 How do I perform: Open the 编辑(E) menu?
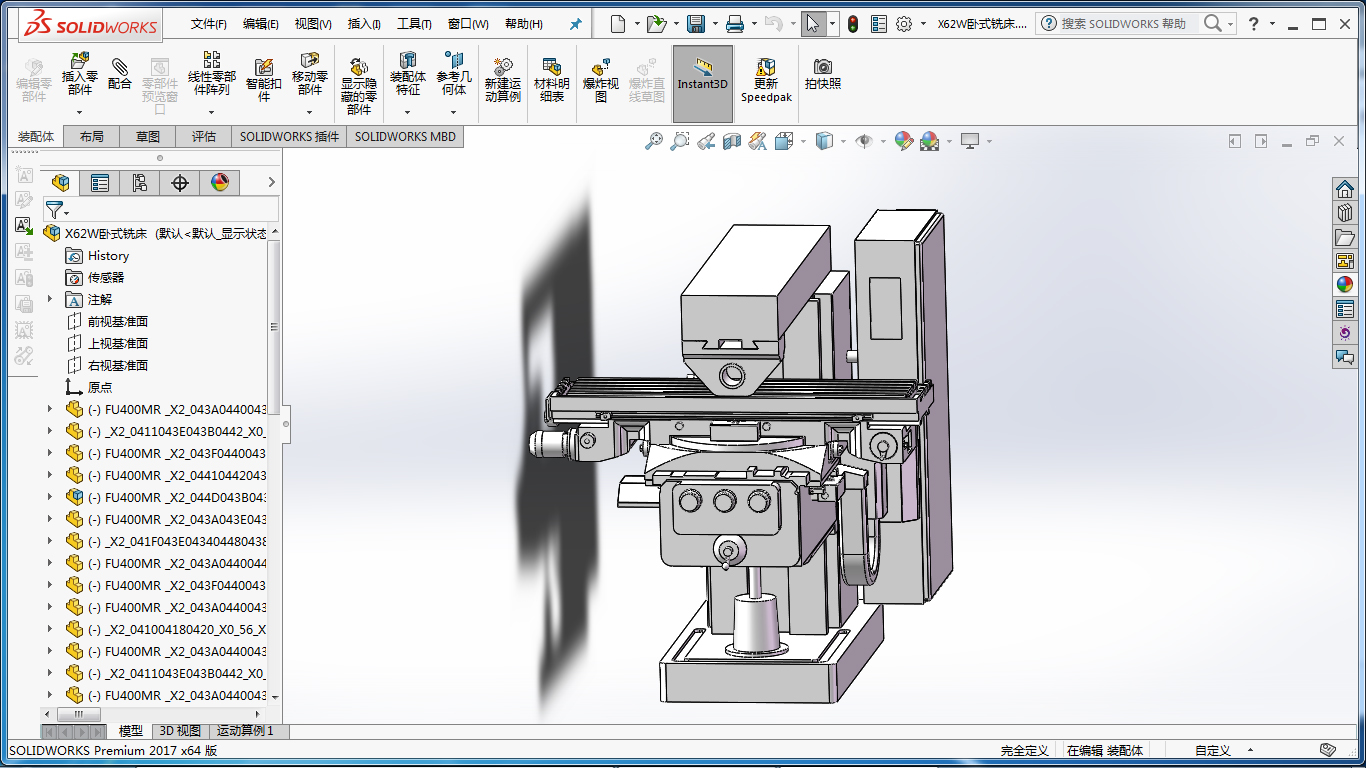coord(261,24)
